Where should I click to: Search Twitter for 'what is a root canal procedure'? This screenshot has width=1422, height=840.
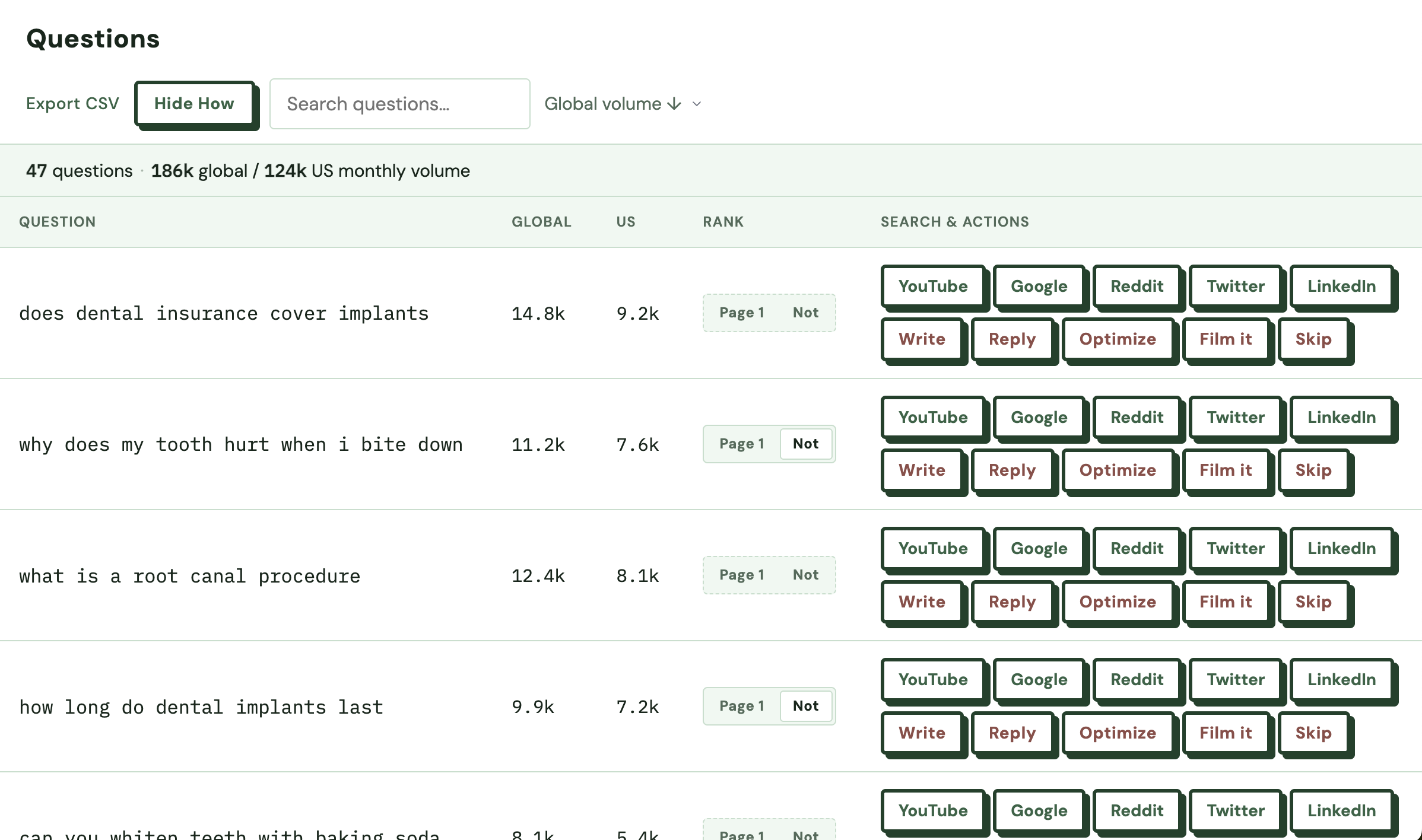(1236, 548)
